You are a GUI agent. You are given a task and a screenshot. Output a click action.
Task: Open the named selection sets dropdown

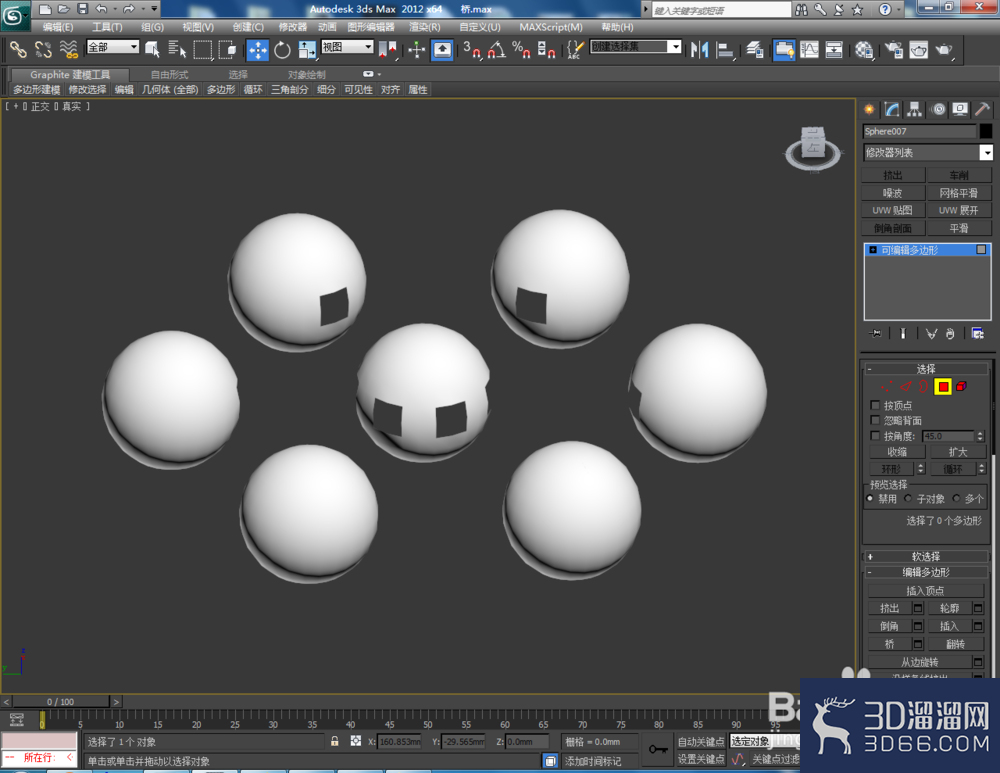tap(635, 47)
